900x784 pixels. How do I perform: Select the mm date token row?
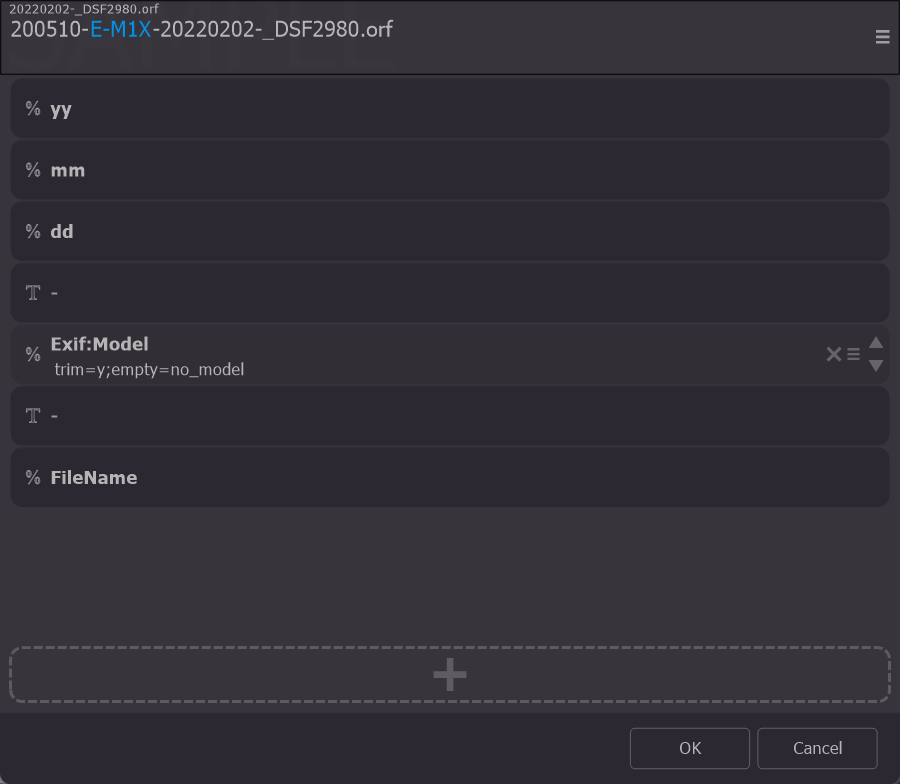[450, 170]
